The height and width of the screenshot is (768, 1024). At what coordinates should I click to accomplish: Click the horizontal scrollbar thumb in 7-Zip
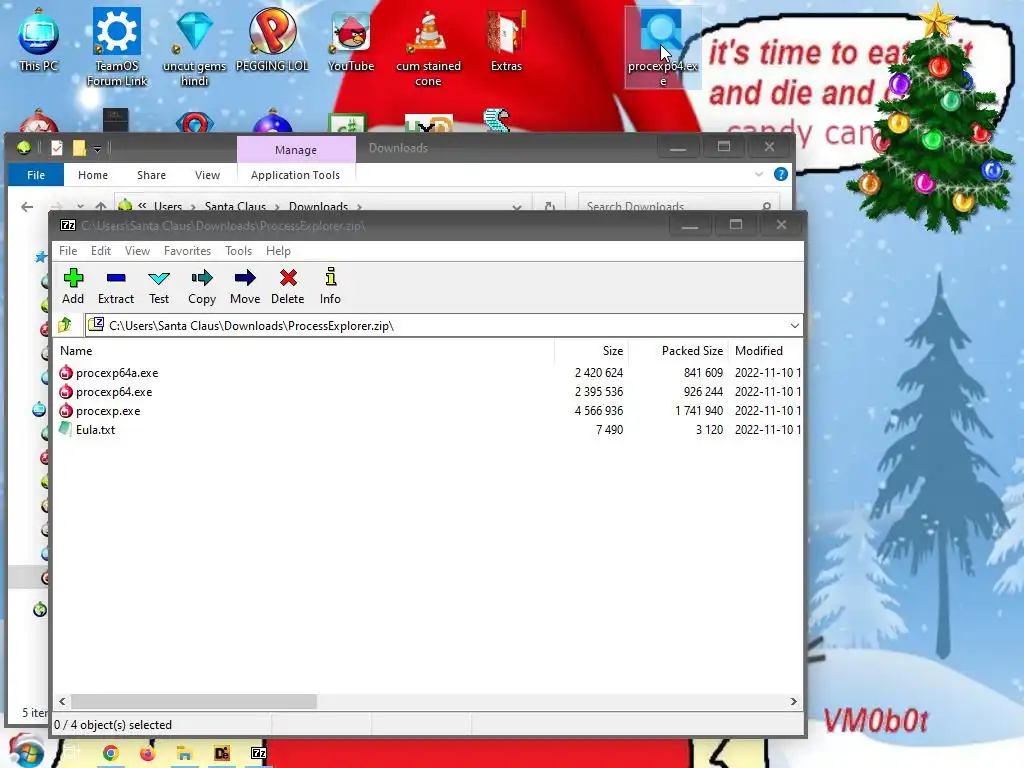194,701
